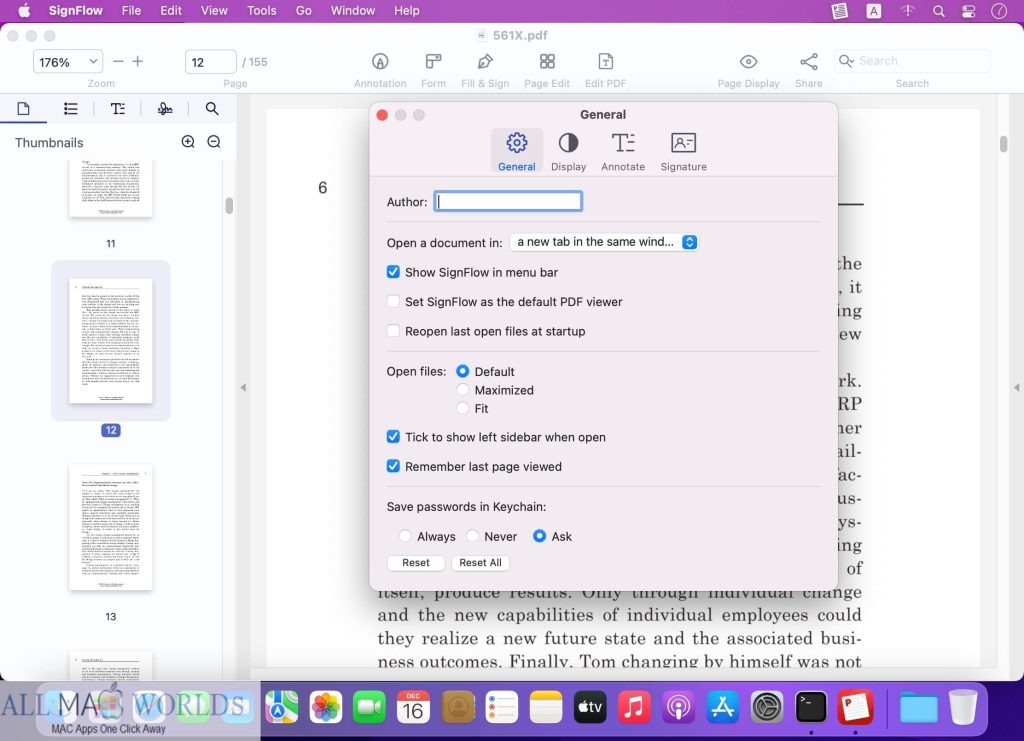
Task: Open the Tools menu
Action: click(261, 10)
